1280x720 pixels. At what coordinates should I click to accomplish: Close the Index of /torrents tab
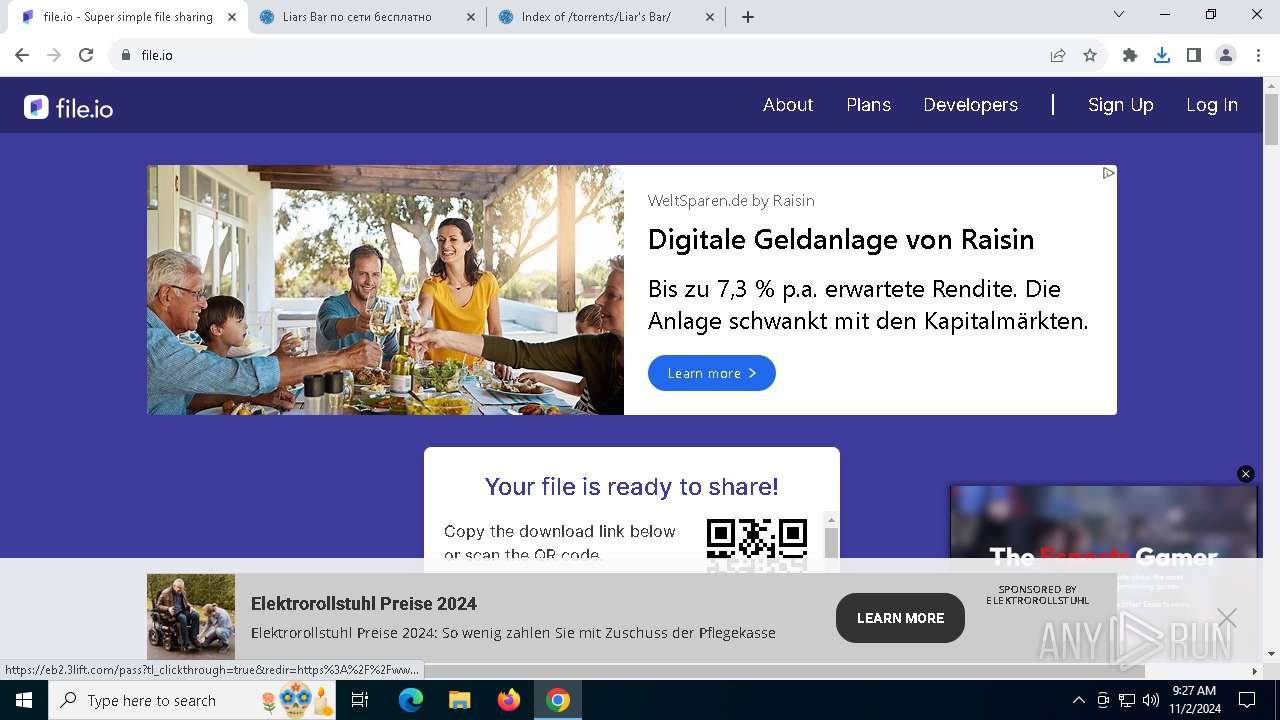711,17
